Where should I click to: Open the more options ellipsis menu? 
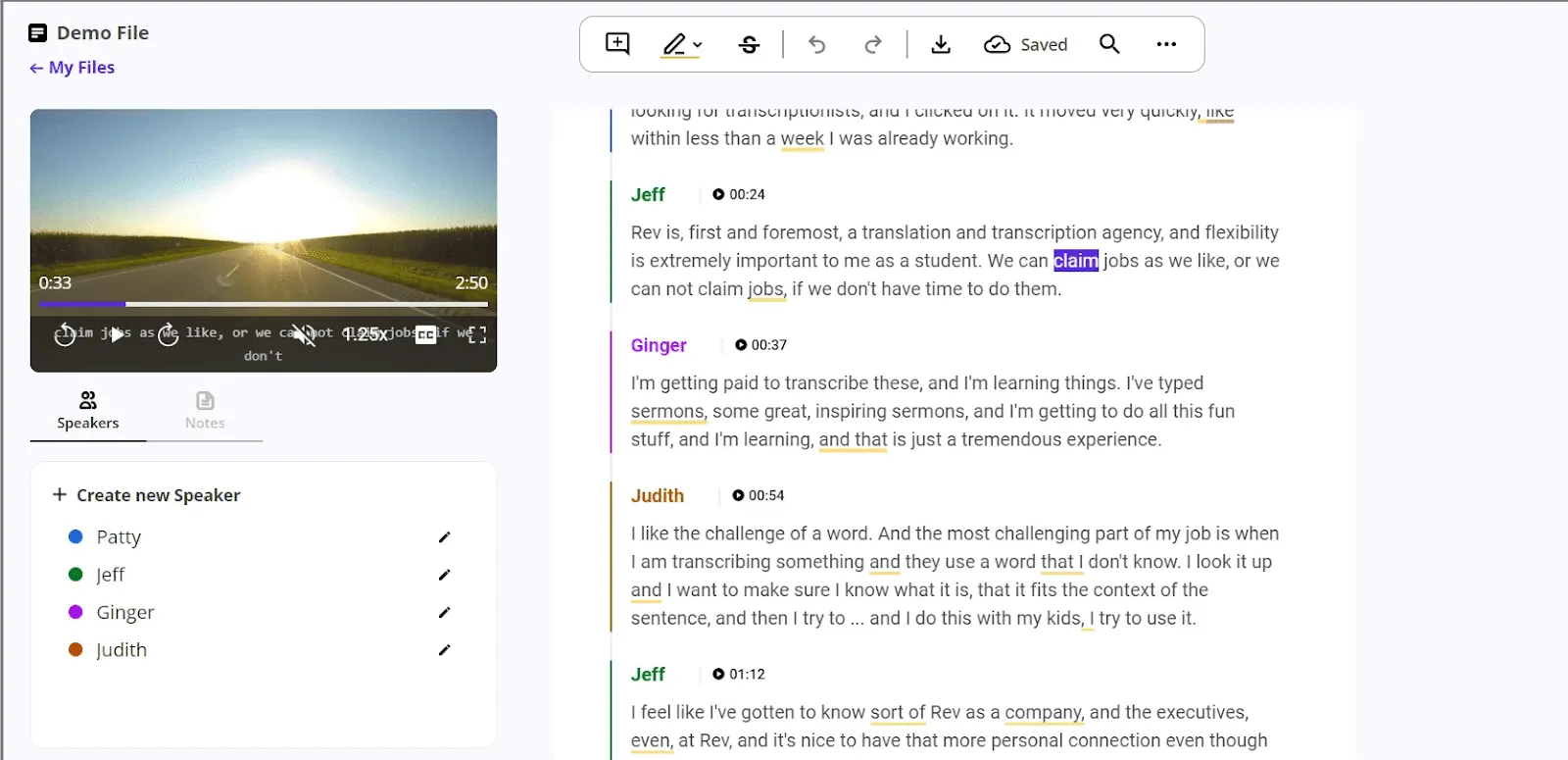point(1166,44)
